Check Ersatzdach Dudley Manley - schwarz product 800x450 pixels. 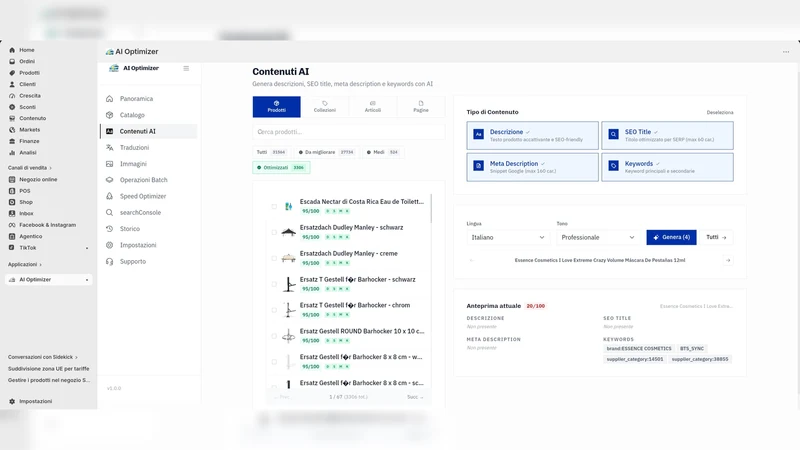(274, 232)
